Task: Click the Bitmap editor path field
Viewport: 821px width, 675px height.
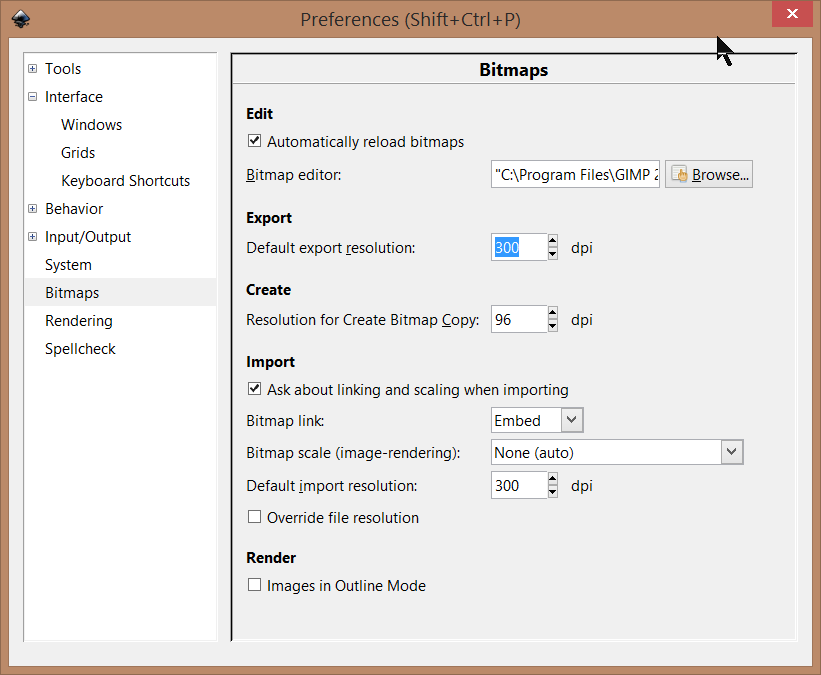Action: (x=575, y=173)
